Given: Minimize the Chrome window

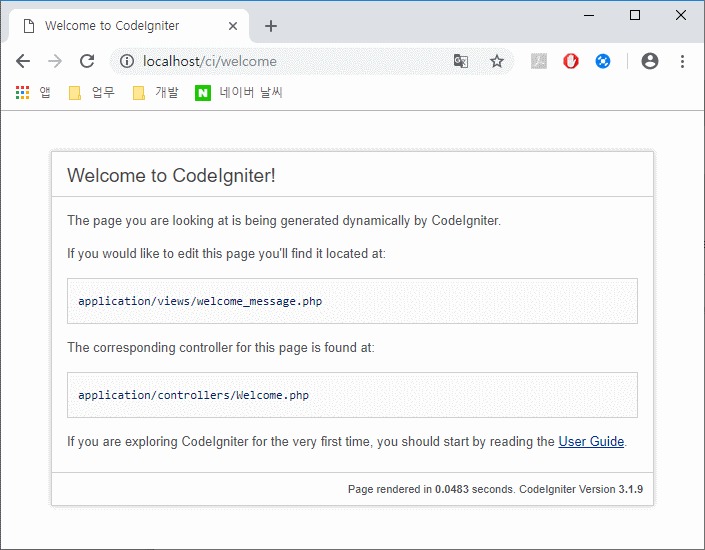Looking at the screenshot, I should (x=589, y=15).
